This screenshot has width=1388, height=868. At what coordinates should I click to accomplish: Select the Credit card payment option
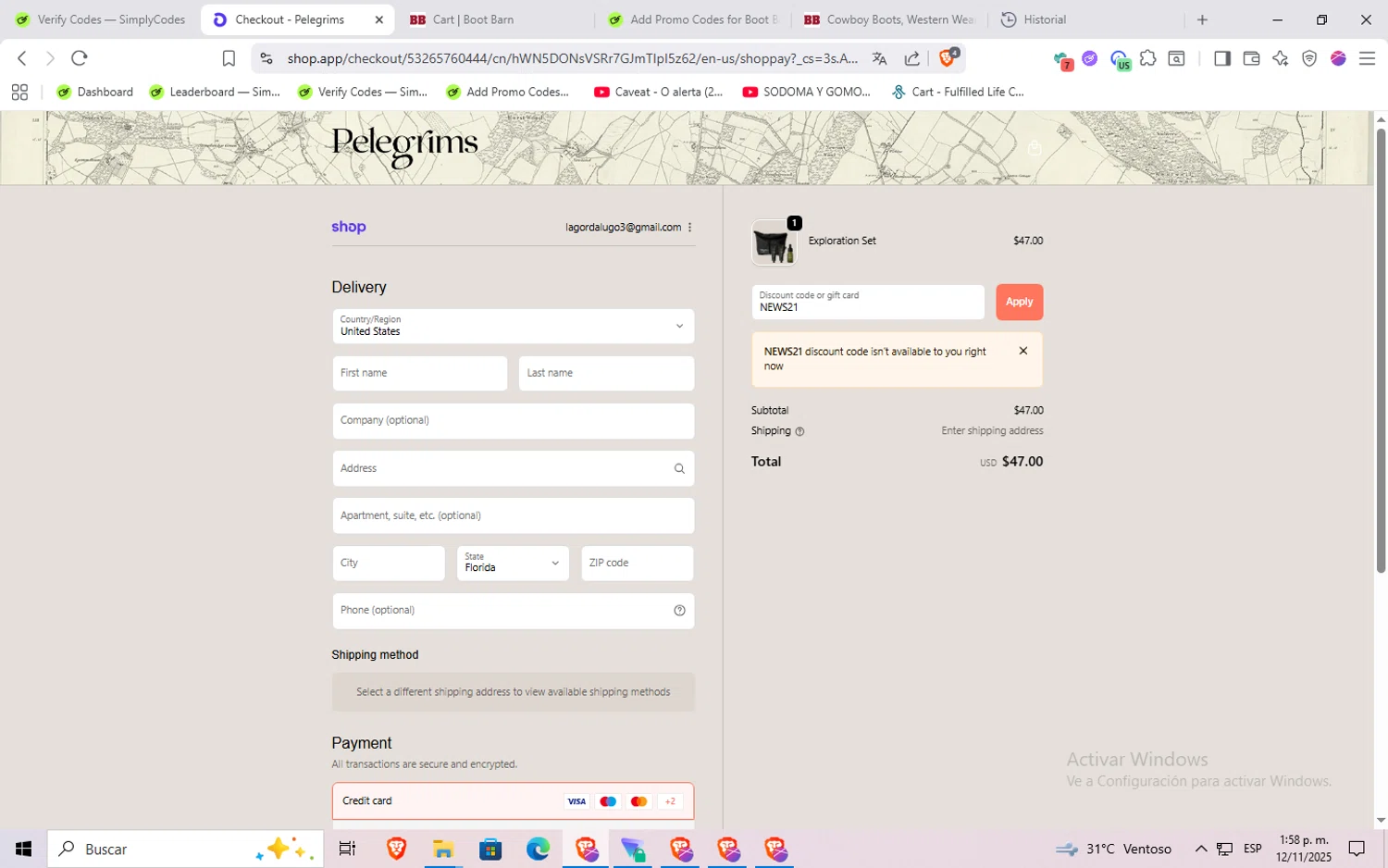point(514,801)
